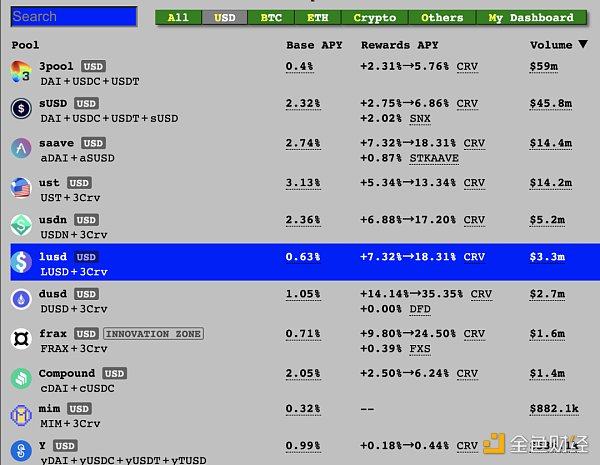The width and height of the screenshot is (600, 465).
Task: Click sUSD volume $45.8m
Action: pyautogui.click(x=551, y=104)
